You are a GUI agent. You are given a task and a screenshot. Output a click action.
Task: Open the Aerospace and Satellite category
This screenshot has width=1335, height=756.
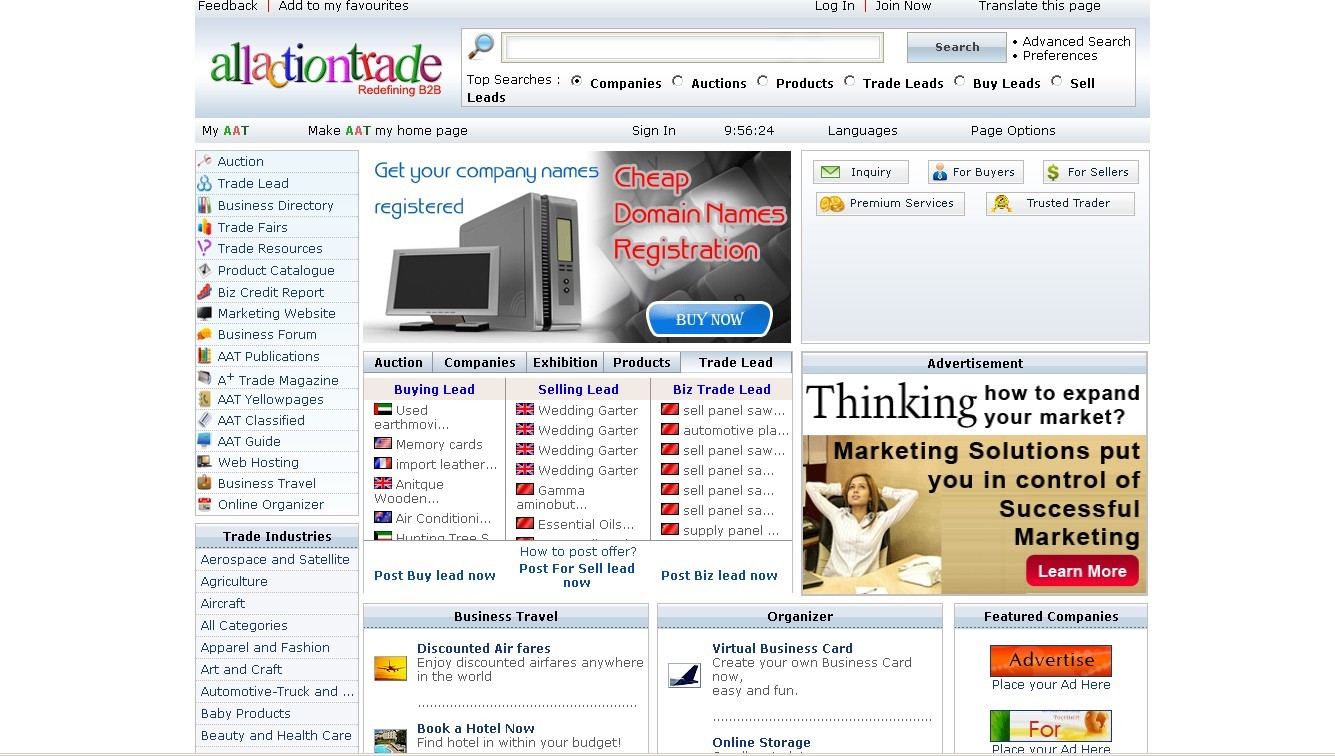click(x=275, y=560)
